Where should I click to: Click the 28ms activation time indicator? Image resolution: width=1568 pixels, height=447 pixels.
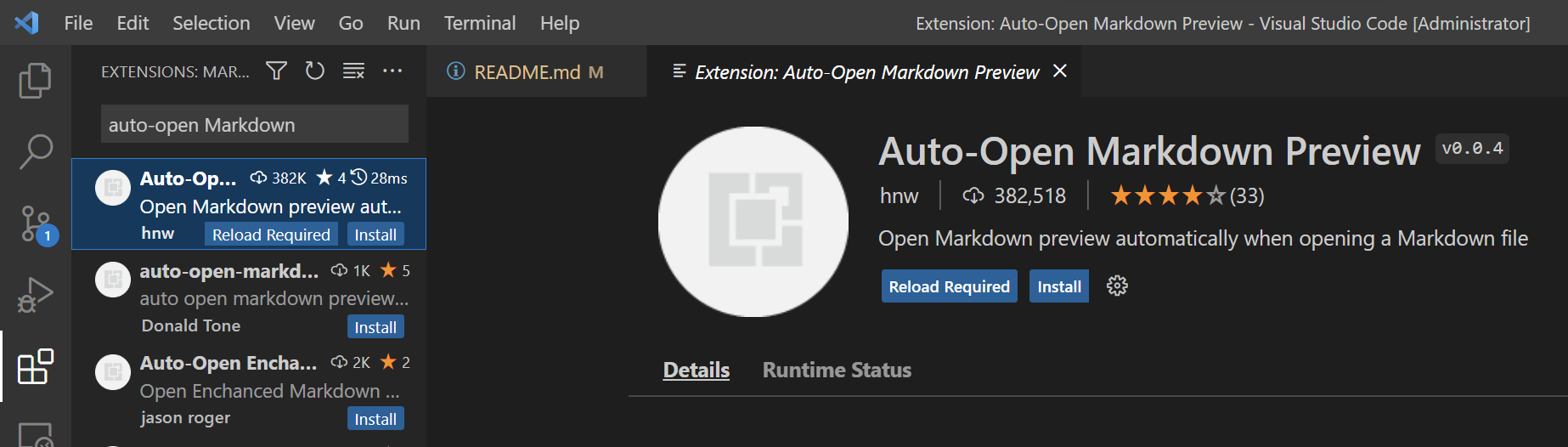(380, 178)
